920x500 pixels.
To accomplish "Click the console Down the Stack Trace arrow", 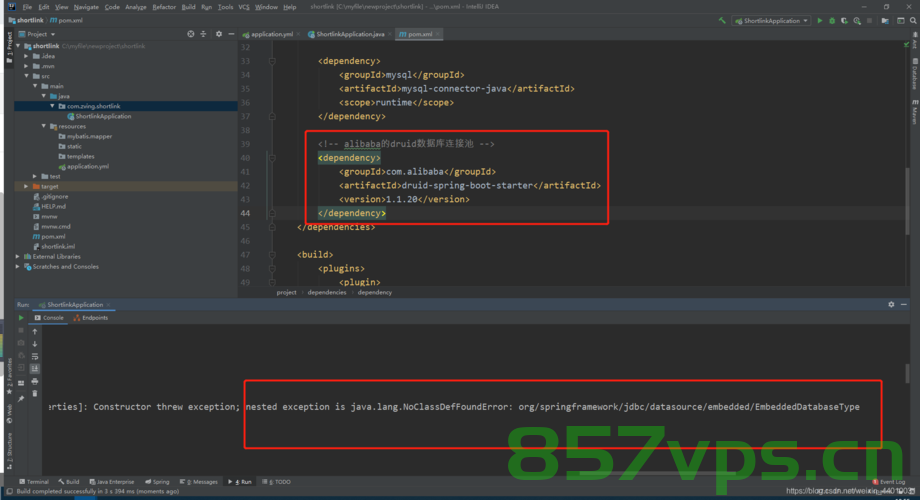I will coord(35,344).
